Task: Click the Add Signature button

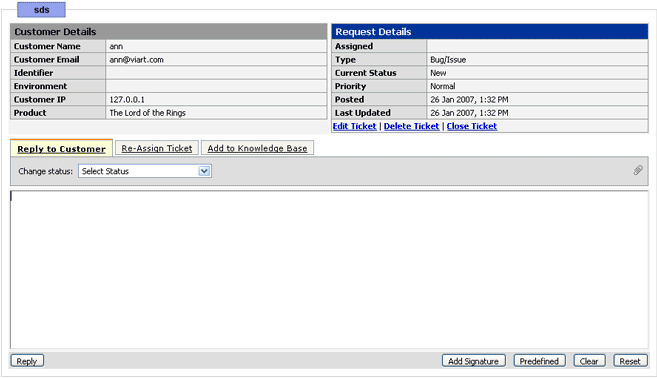Action: [x=473, y=361]
